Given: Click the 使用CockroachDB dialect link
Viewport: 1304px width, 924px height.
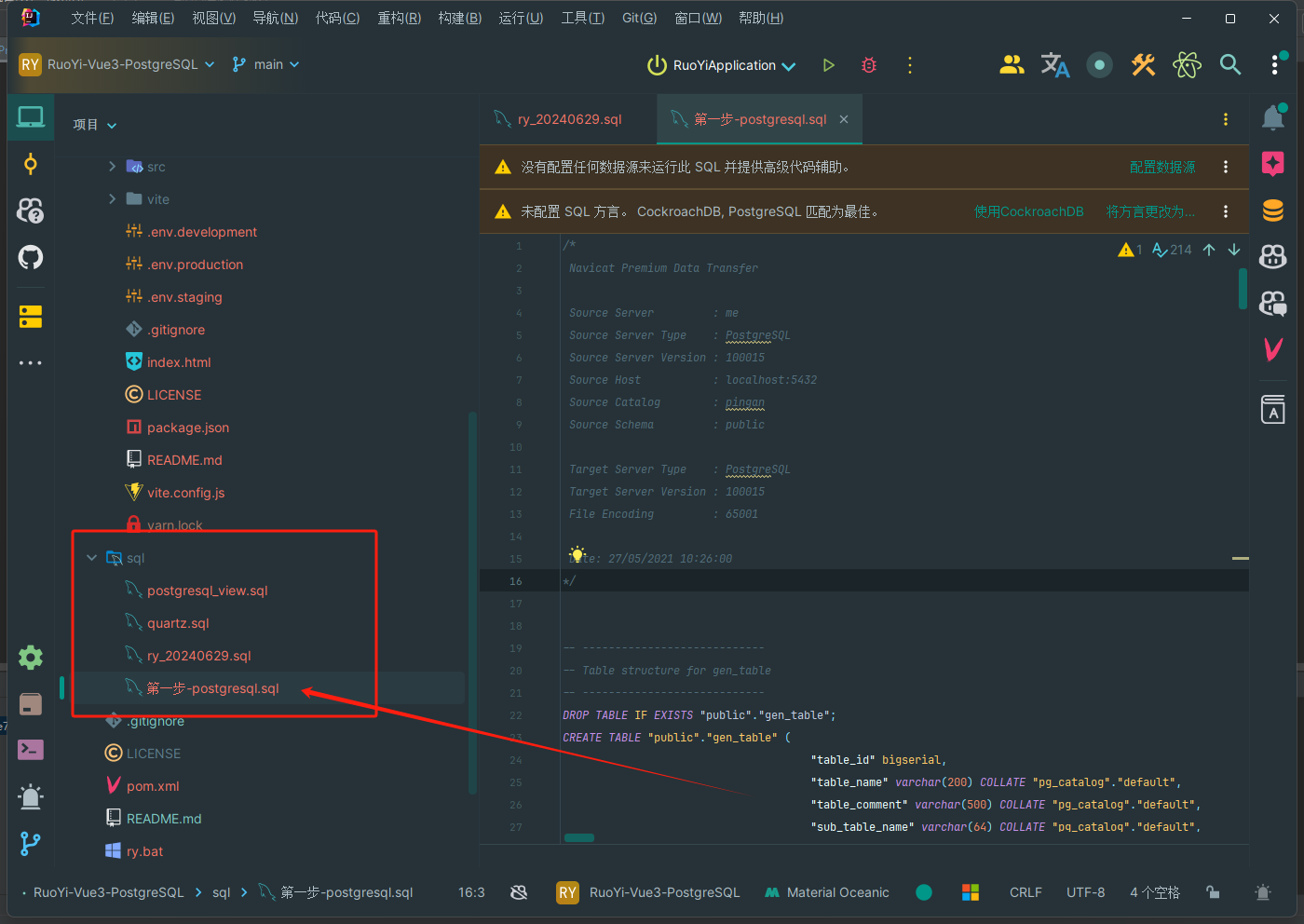Looking at the screenshot, I should pos(1028,211).
